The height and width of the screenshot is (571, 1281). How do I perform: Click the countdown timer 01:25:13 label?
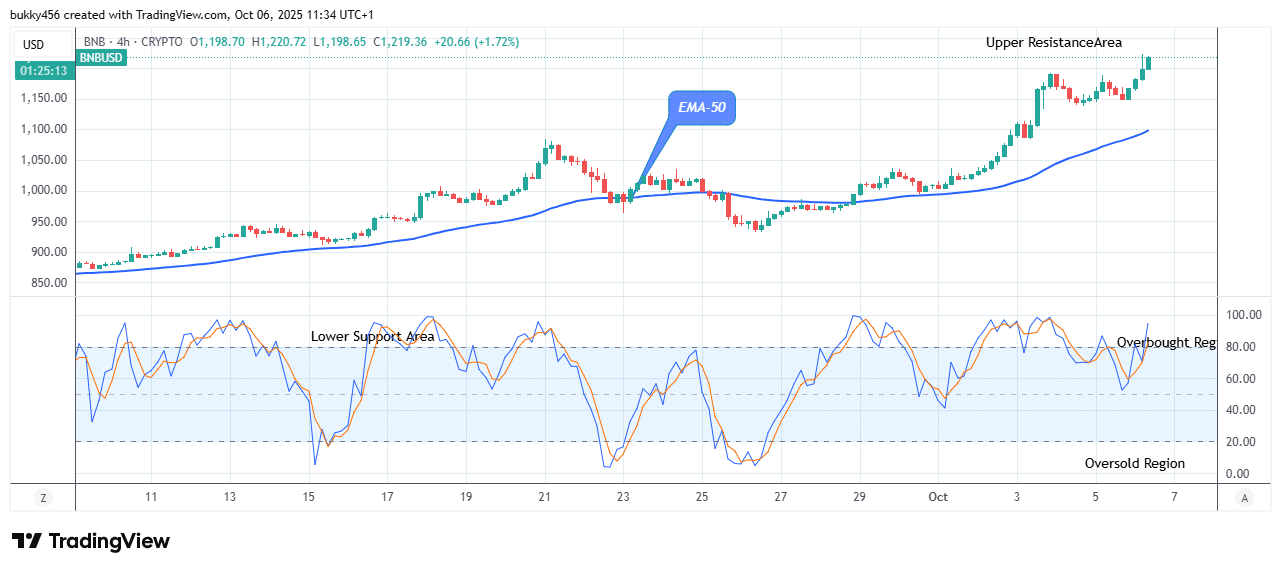tap(42, 71)
